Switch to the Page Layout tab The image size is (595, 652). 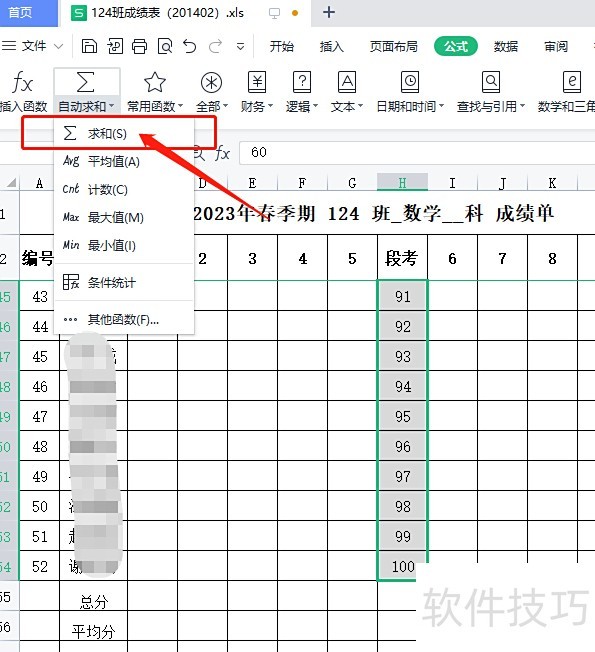coord(394,46)
